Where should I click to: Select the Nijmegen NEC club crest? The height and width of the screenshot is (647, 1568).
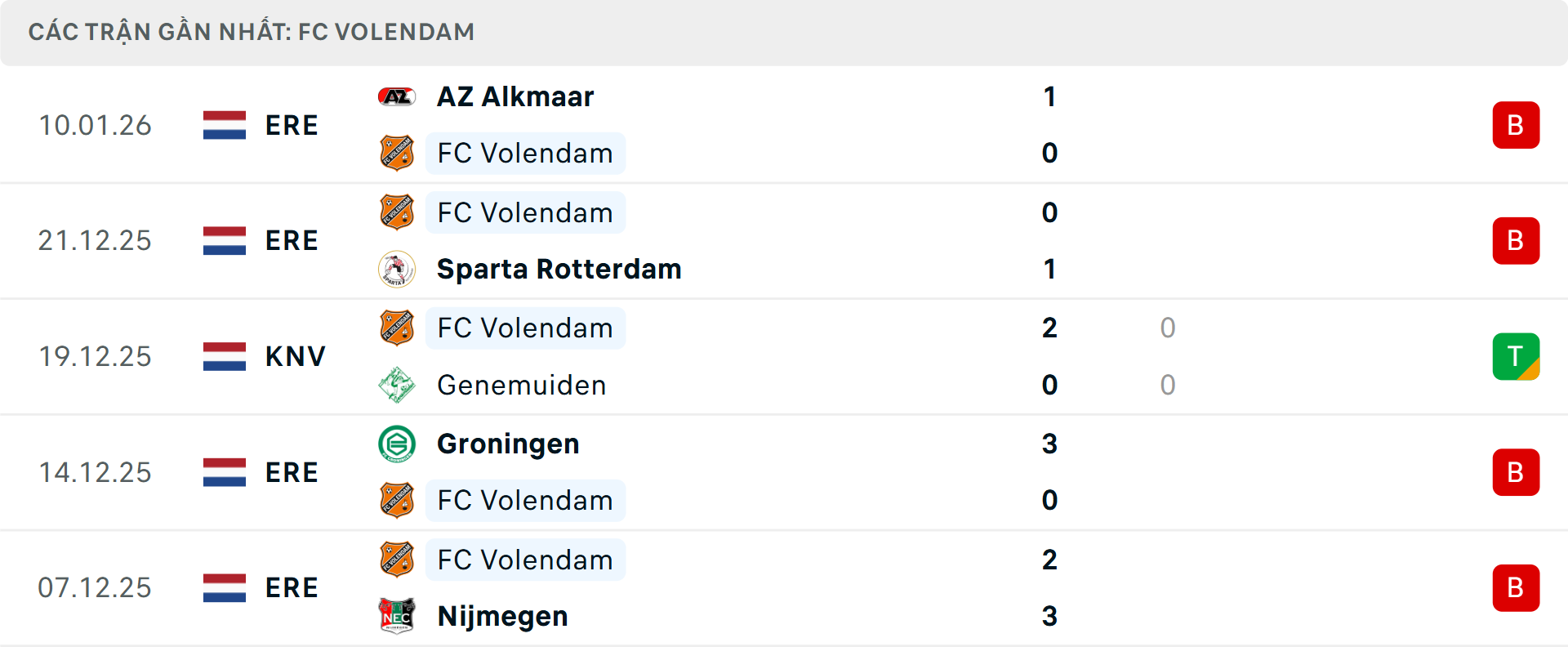(x=398, y=617)
